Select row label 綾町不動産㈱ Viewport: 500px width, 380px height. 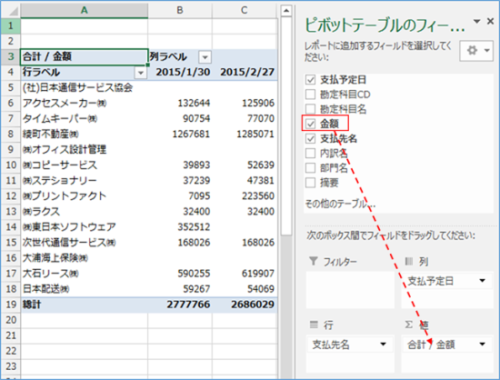84,134
